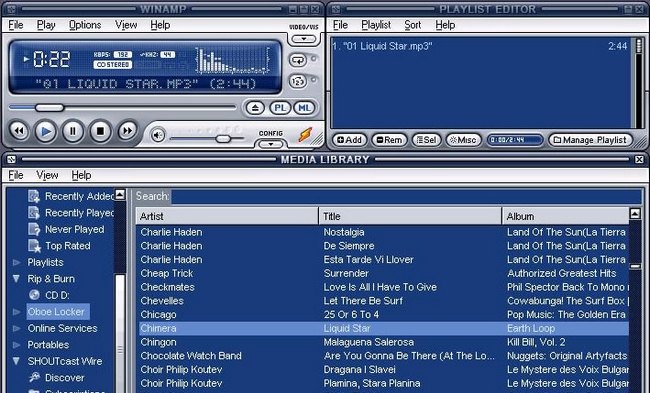Select the CD D: drive item
Image resolution: width=650 pixels, height=393 pixels.
pos(49,295)
